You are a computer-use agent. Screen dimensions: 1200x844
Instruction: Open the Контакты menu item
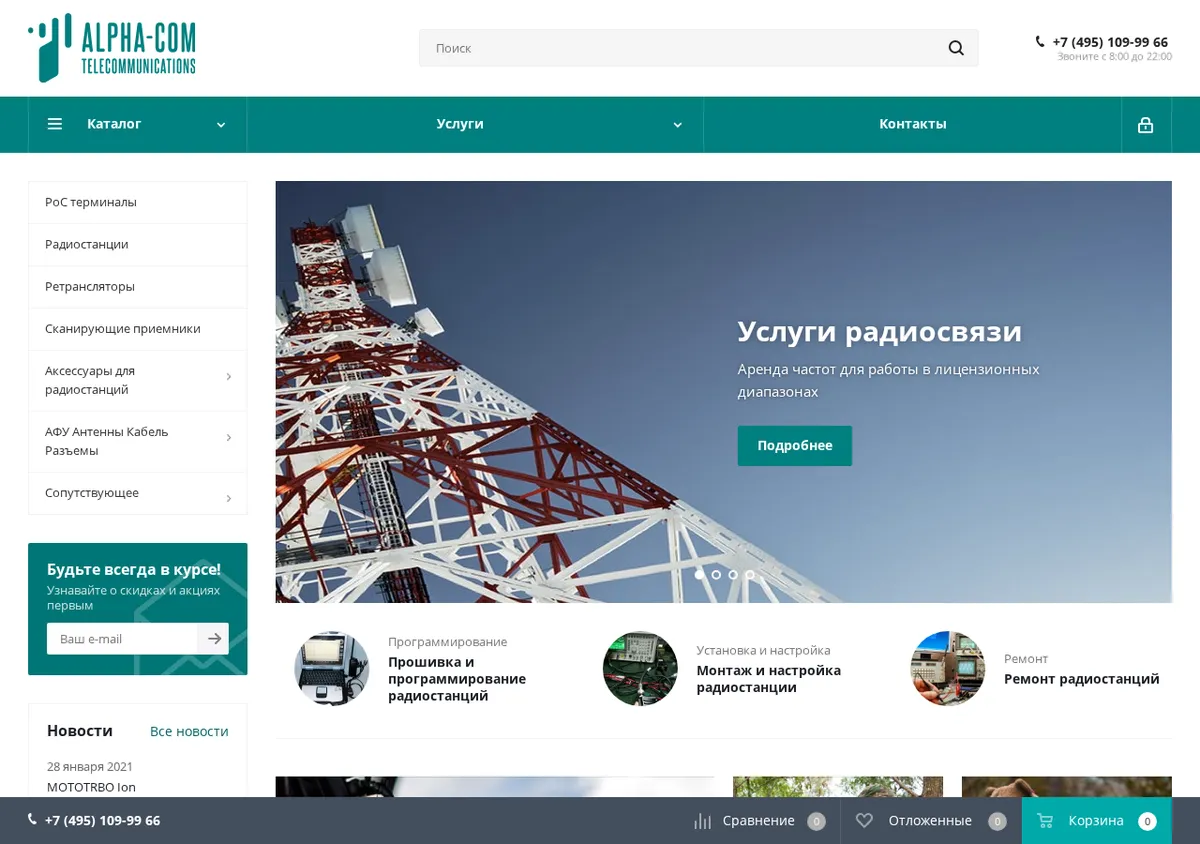[x=913, y=124]
